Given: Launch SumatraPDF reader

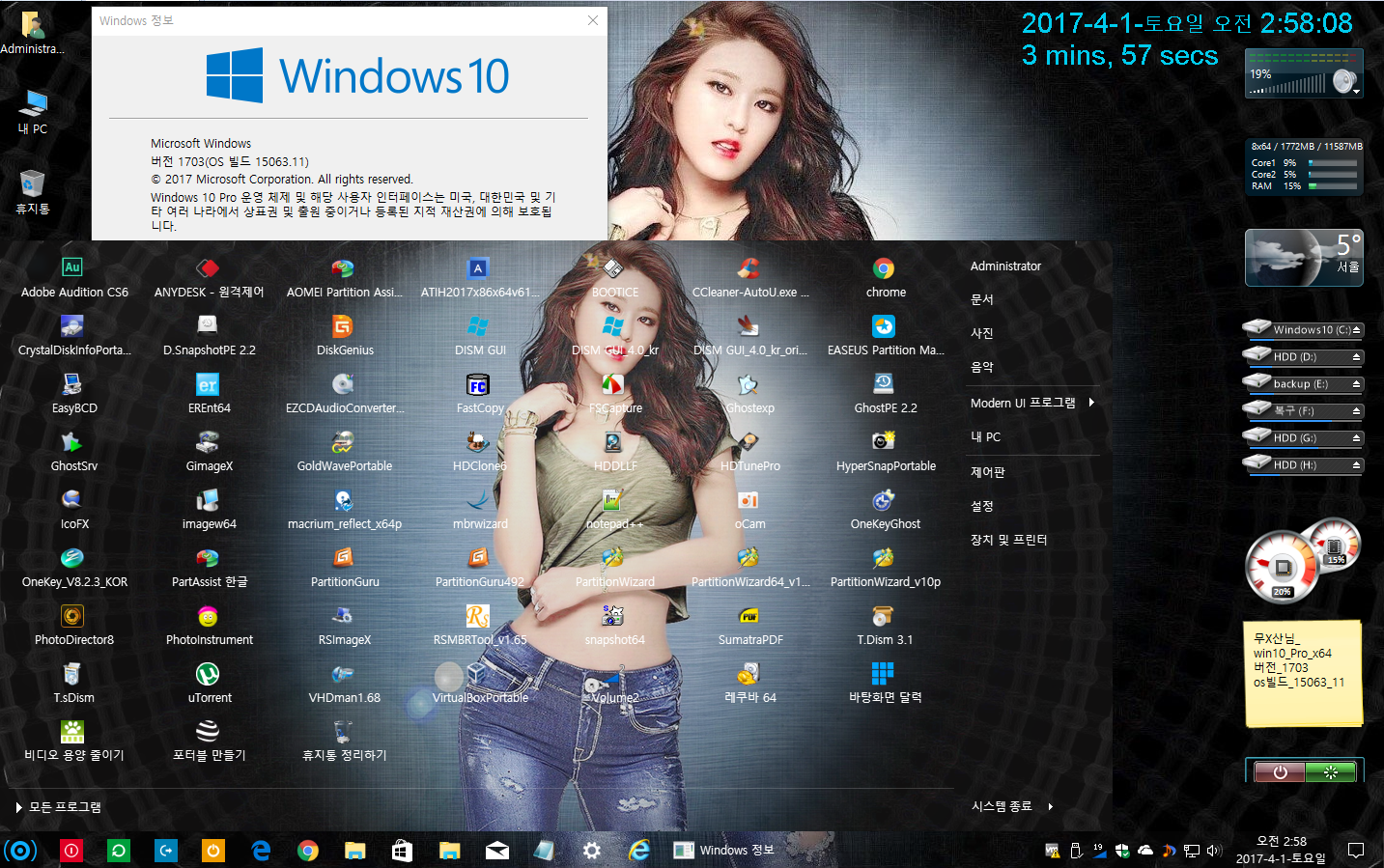Looking at the screenshot, I should [749, 626].
